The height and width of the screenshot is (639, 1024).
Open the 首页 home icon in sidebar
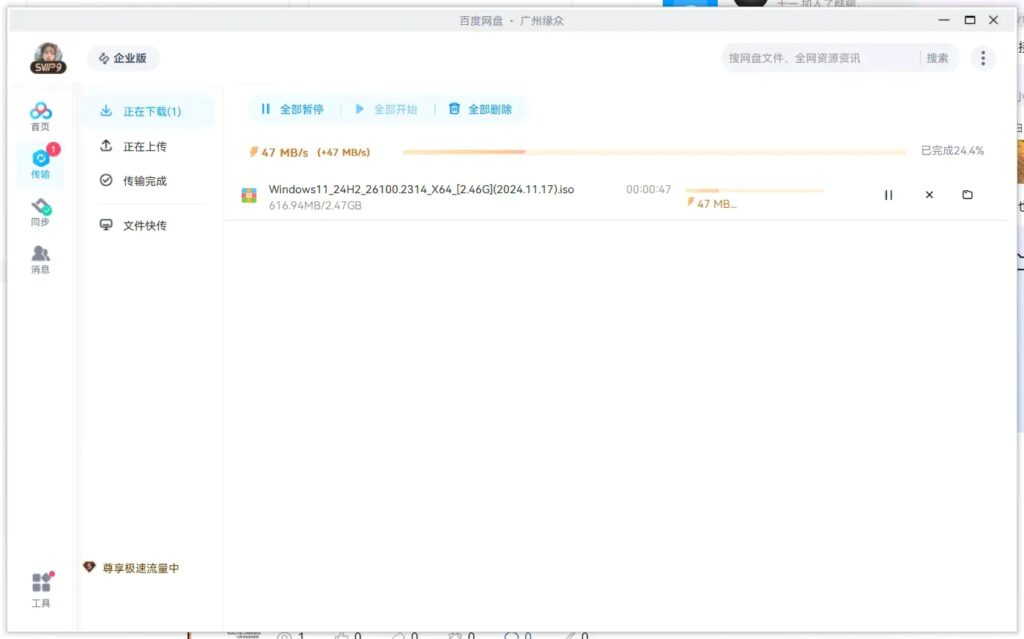40,116
